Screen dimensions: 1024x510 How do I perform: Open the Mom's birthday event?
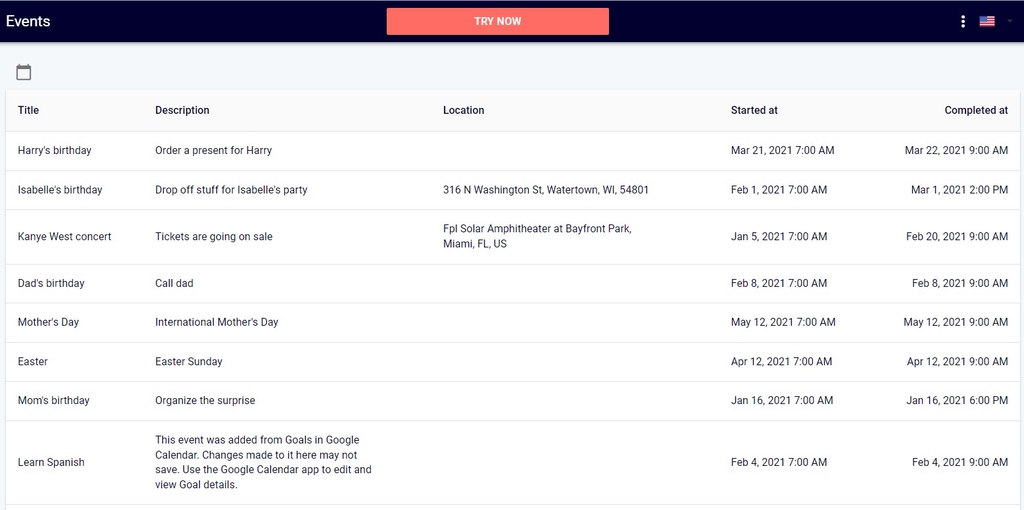click(x=513, y=401)
